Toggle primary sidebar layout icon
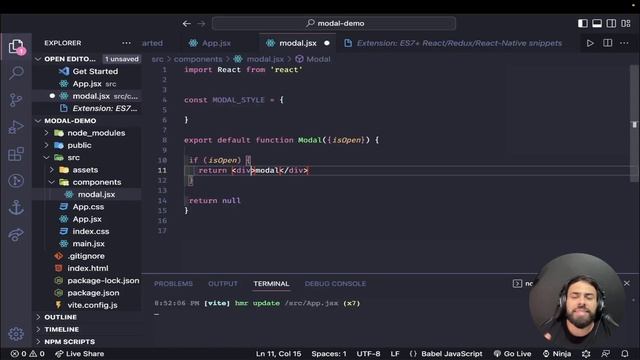Viewport: 640px width, 360px height. tap(582, 23)
